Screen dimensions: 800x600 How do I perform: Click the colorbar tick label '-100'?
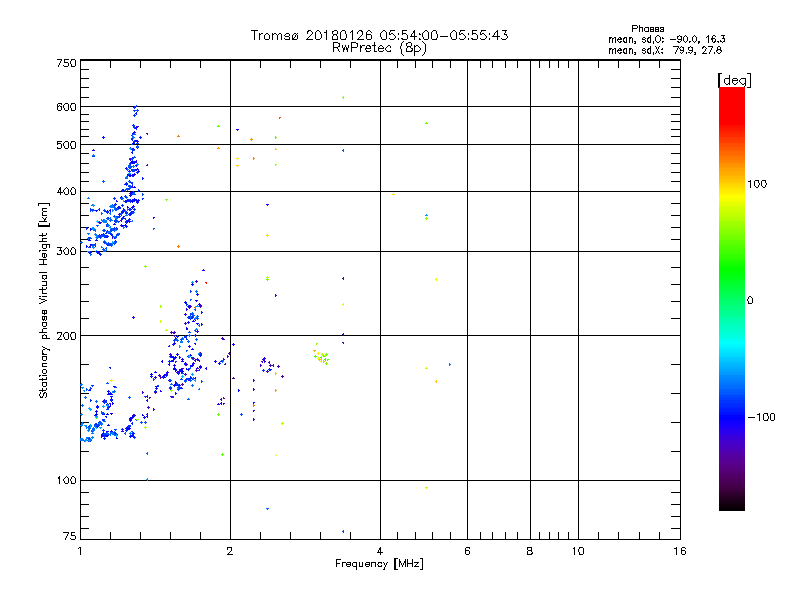[x=761, y=417]
